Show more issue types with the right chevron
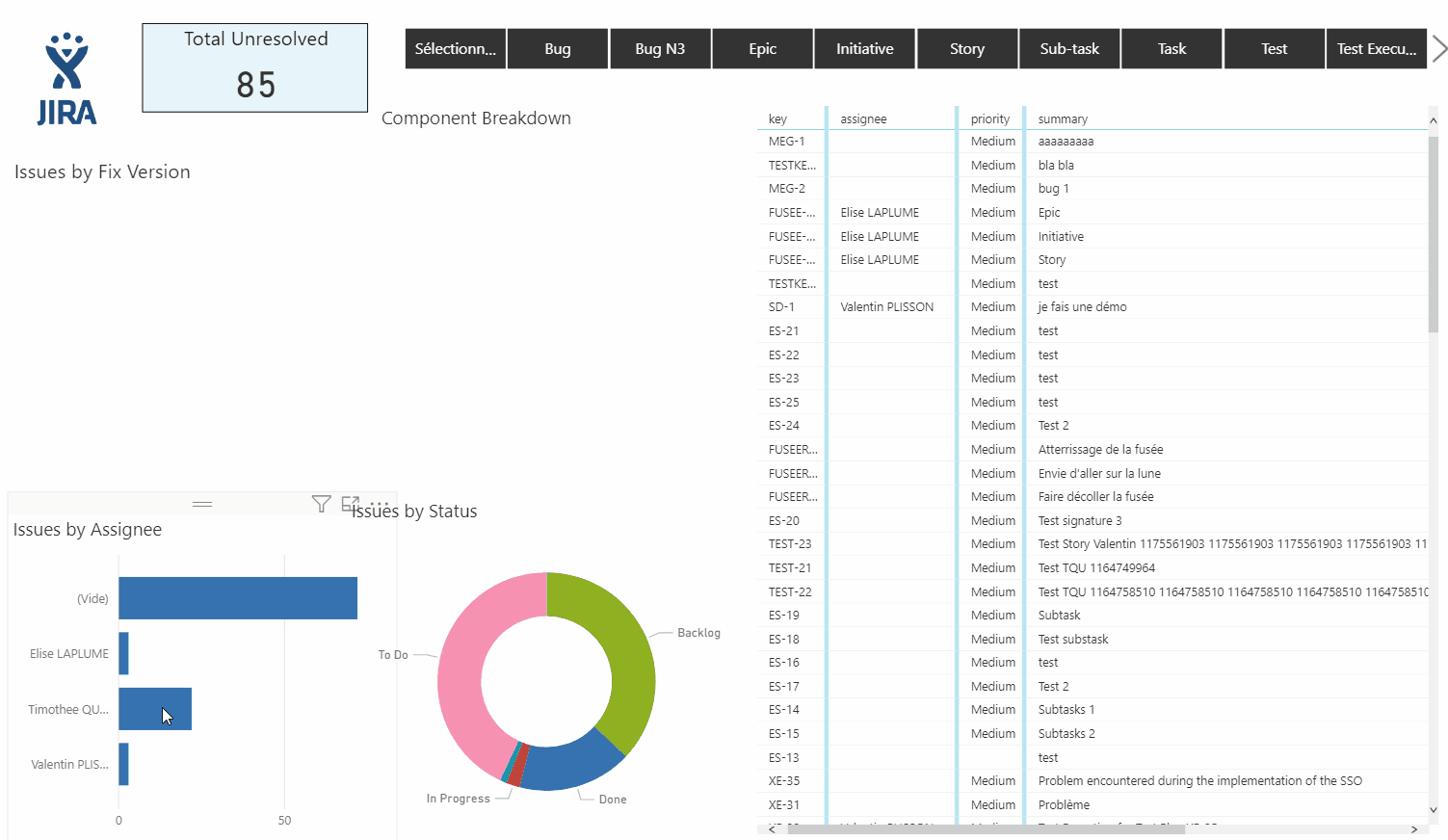Image resolution: width=1448 pixels, height=840 pixels. coord(1438,49)
